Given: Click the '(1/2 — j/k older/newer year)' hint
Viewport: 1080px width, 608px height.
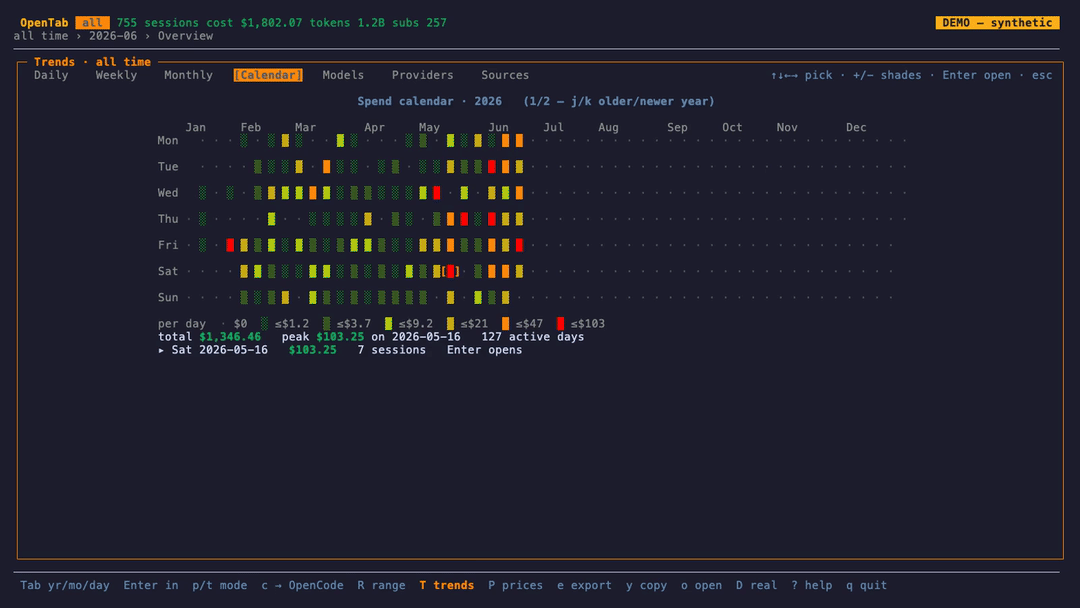Looking at the screenshot, I should (x=619, y=101).
